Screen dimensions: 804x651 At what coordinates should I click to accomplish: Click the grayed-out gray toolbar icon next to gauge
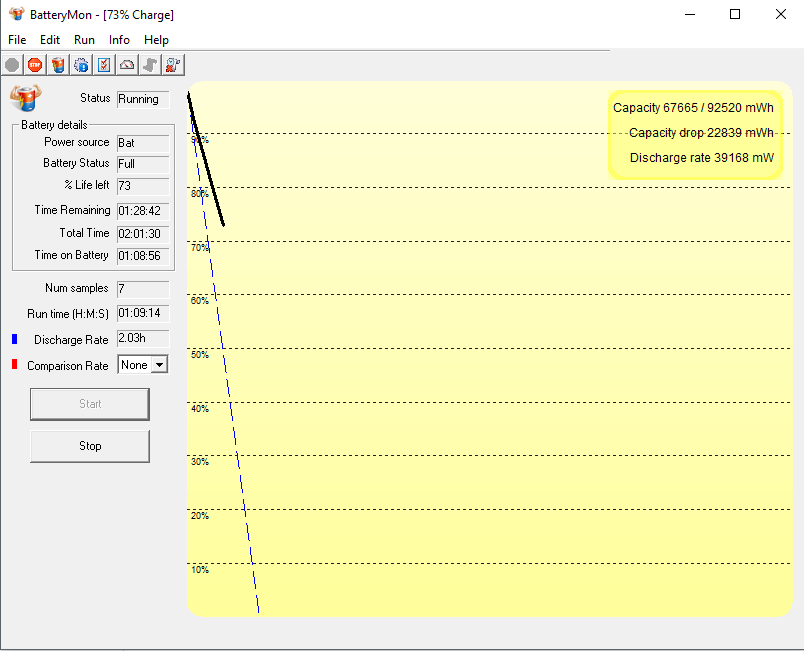[150, 65]
